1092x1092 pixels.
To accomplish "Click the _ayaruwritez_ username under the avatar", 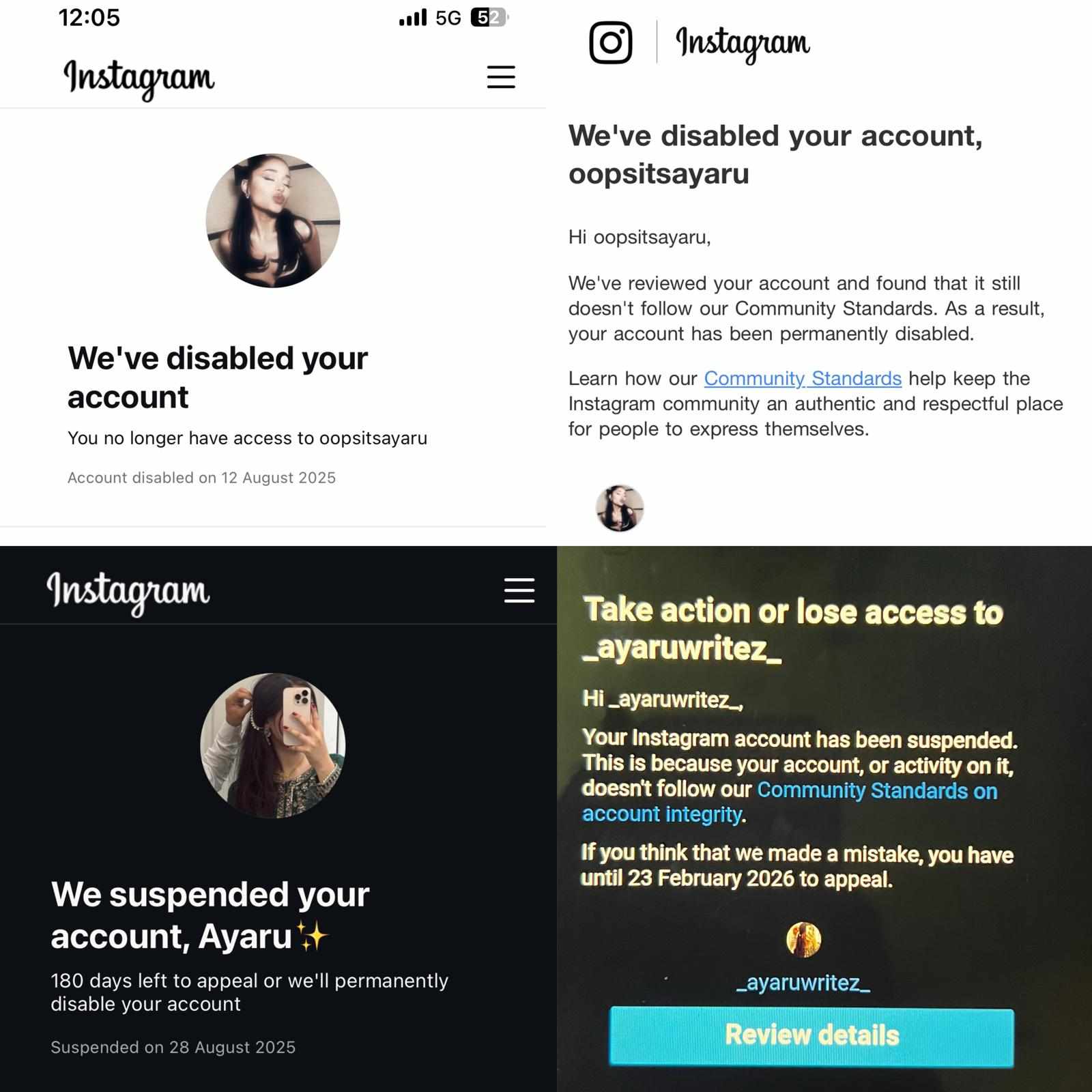I will [x=803, y=983].
